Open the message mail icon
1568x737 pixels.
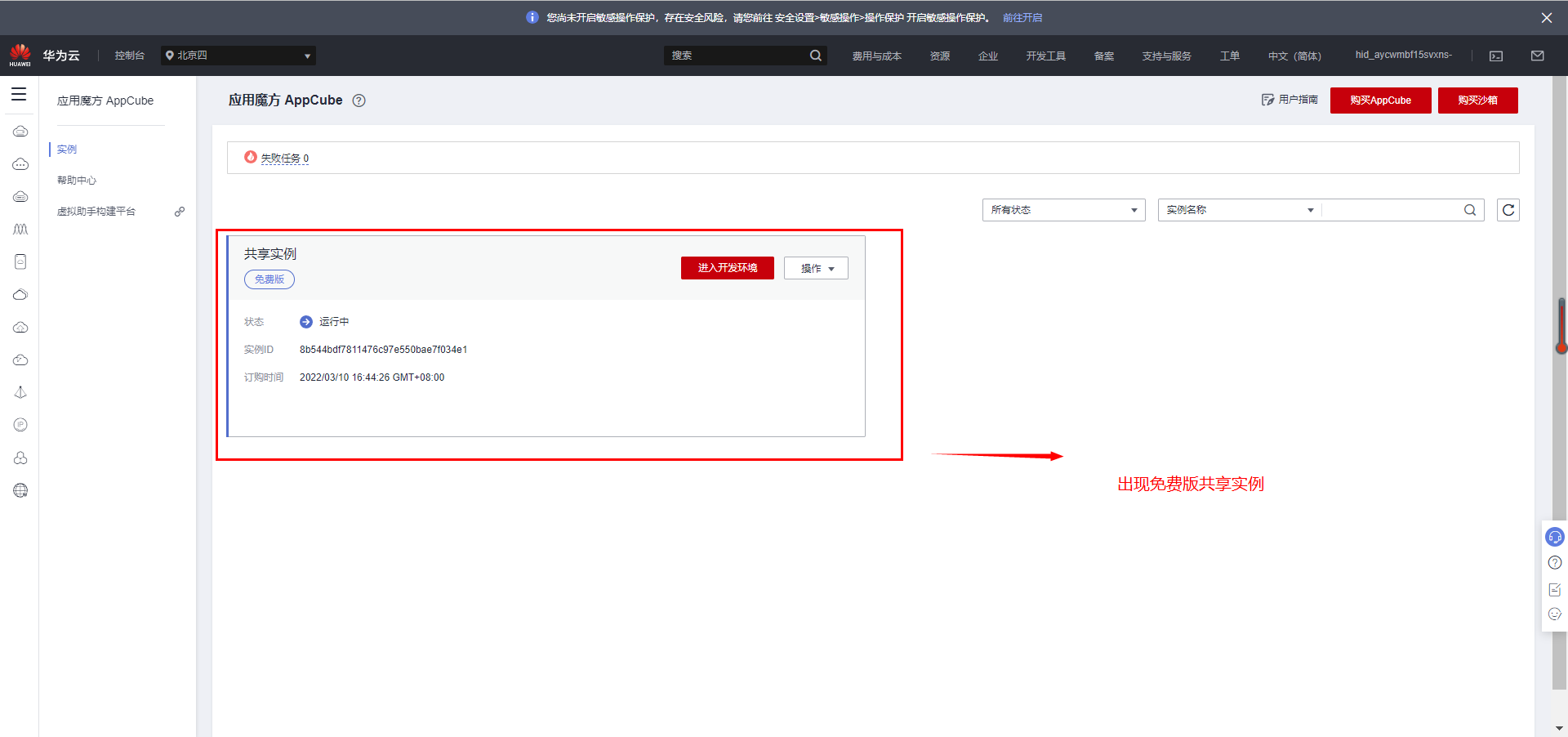tap(1538, 56)
